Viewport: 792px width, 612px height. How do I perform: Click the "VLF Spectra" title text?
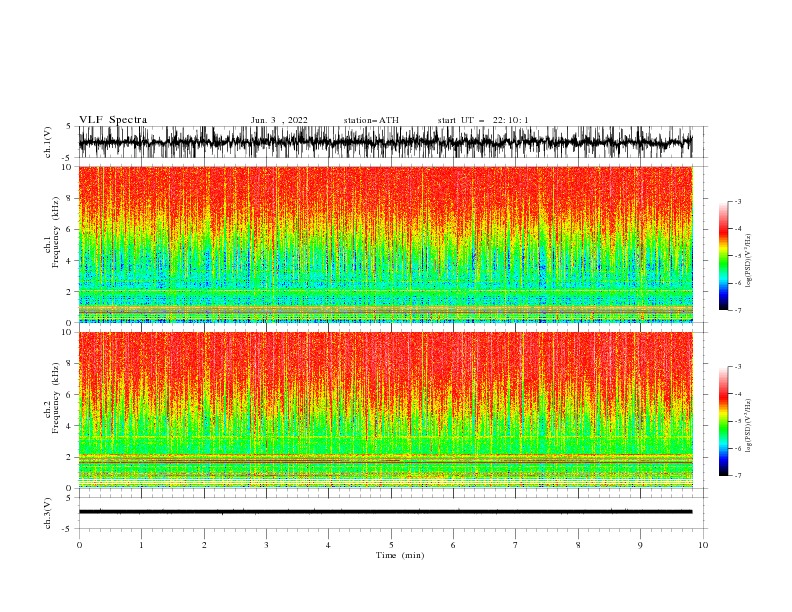pos(113,120)
